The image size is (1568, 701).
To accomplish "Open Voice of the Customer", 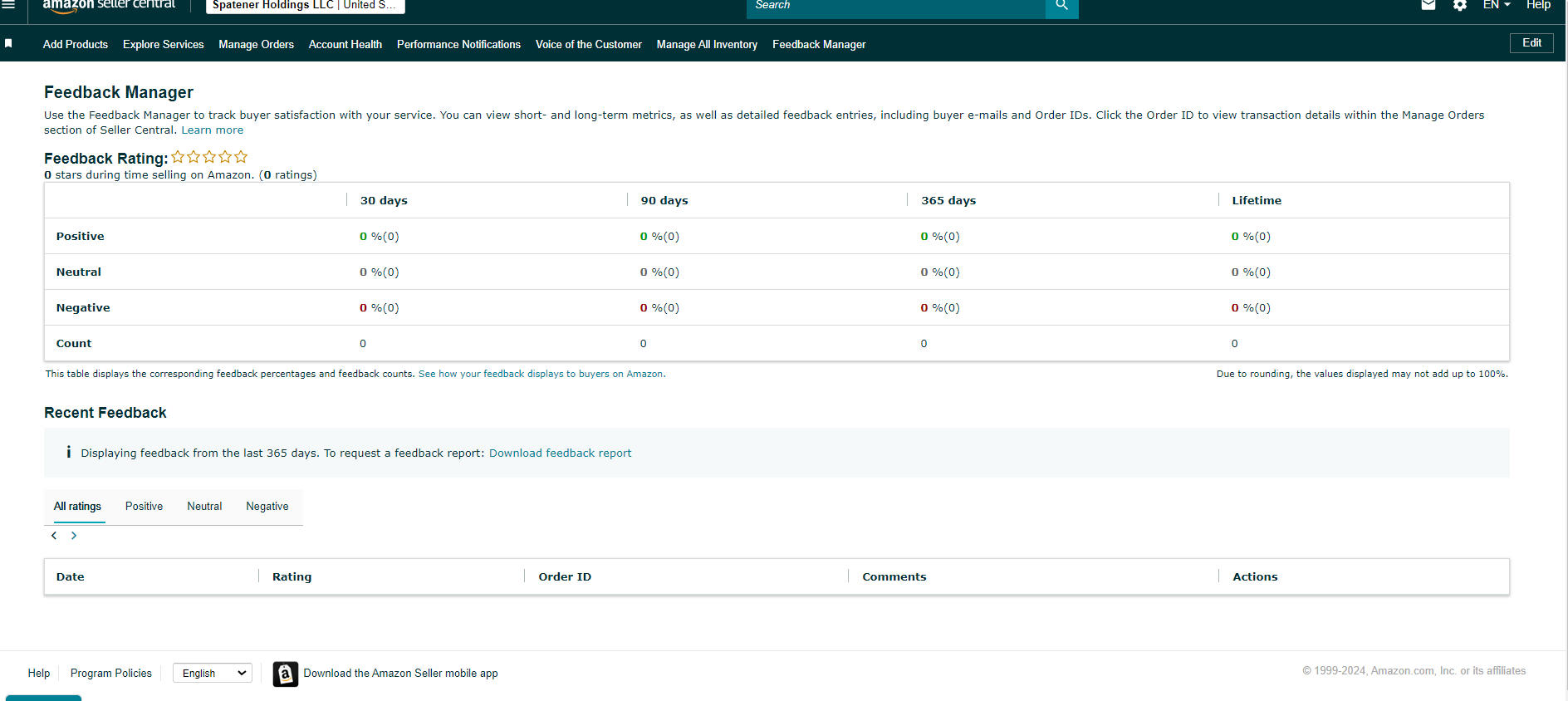I will point(589,44).
